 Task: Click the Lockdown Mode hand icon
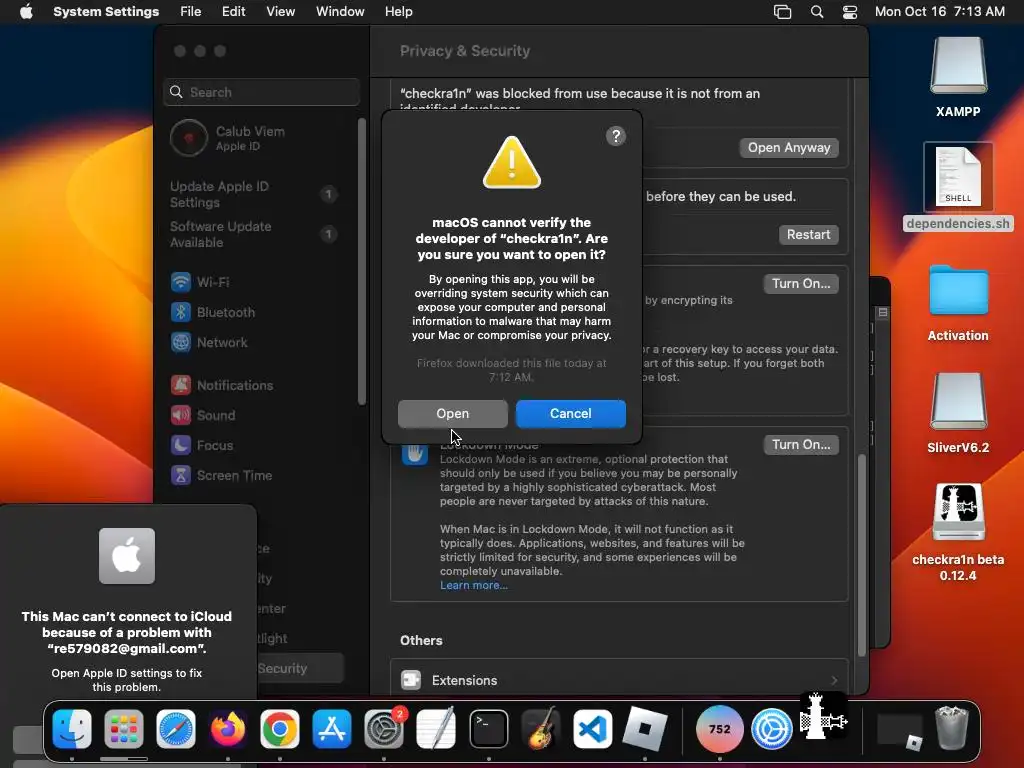coord(415,453)
